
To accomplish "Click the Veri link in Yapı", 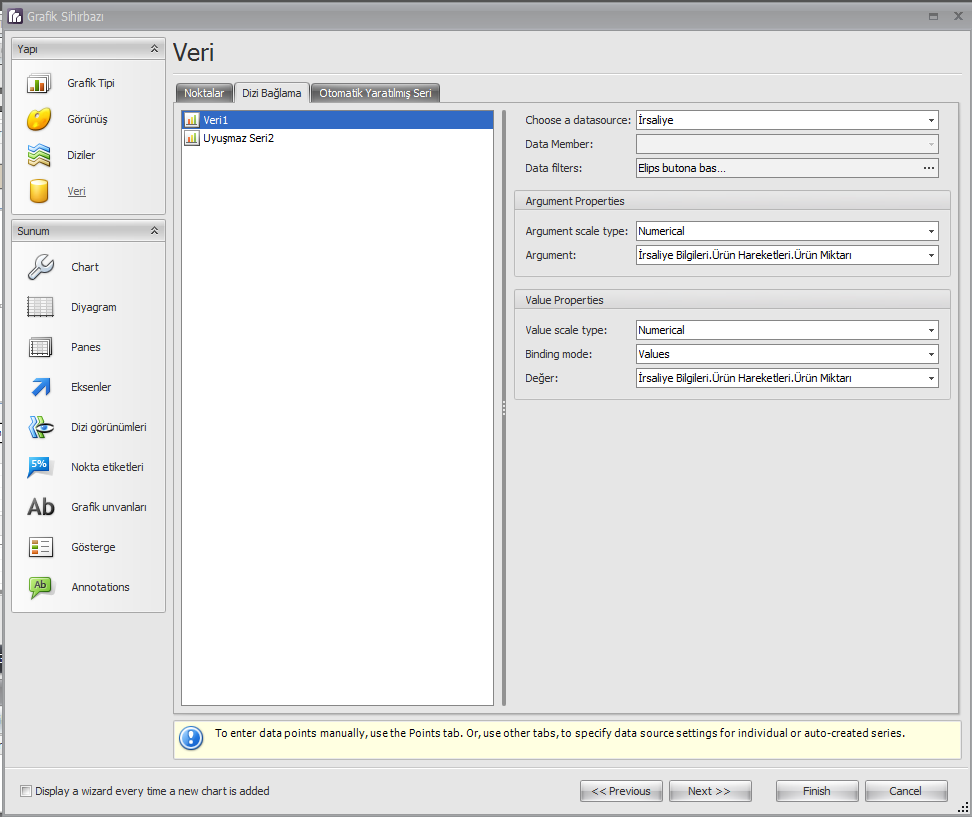I will coord(76,192).
